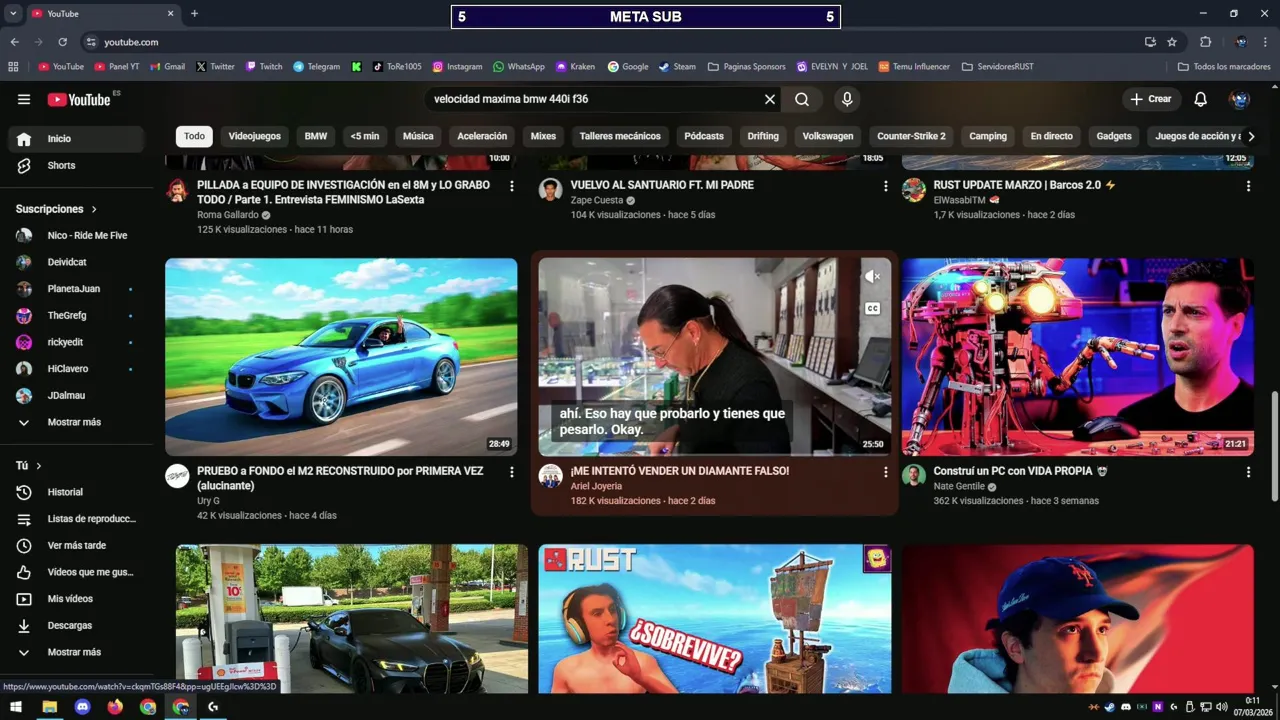Open options menu for Nate Gentile video
This screenshot has height=720, width=1280.
point(1248,471)
